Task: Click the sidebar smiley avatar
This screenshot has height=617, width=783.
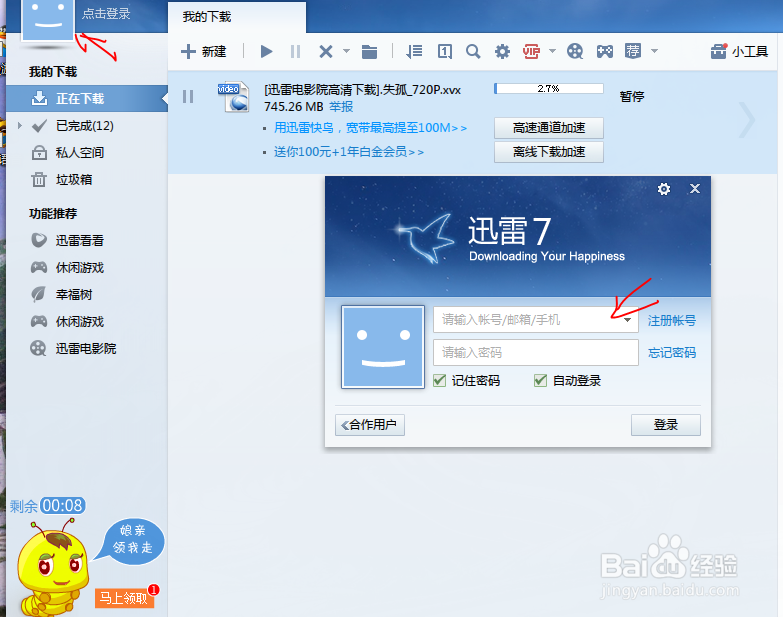Action: pyautogui.click(x=48, y=20)
